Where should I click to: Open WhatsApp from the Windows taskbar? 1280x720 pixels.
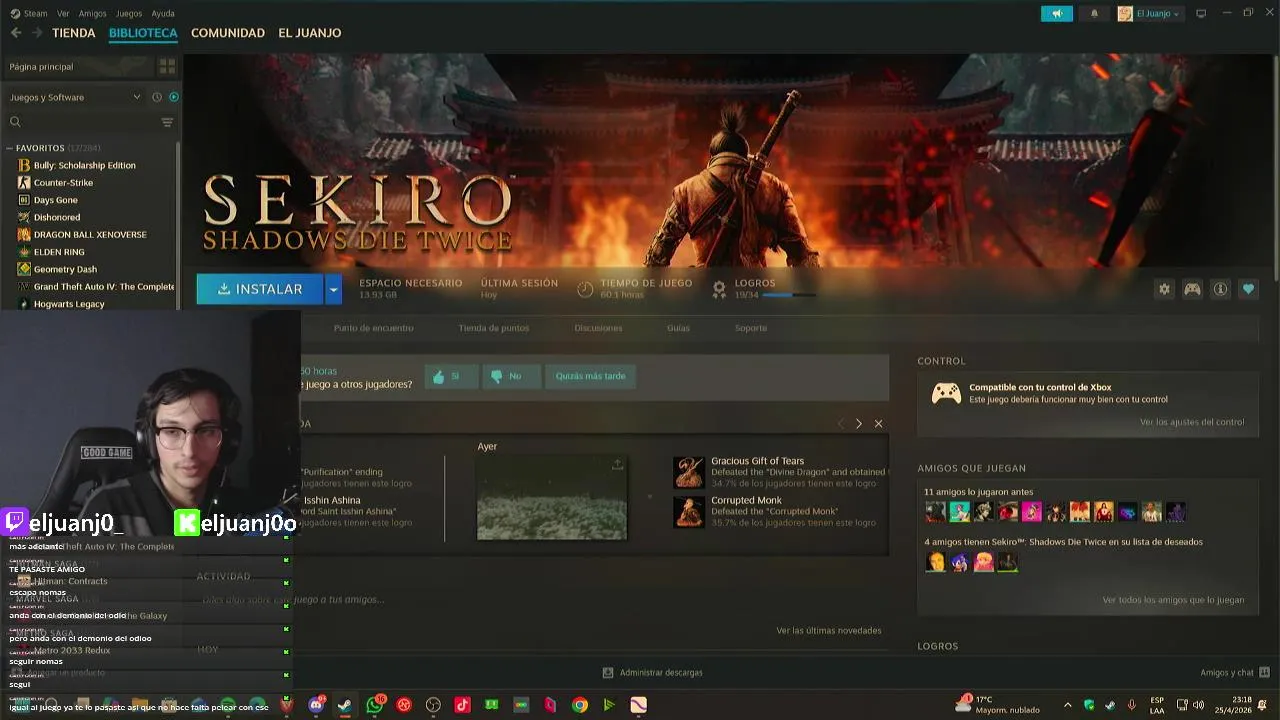coord(375,705)
